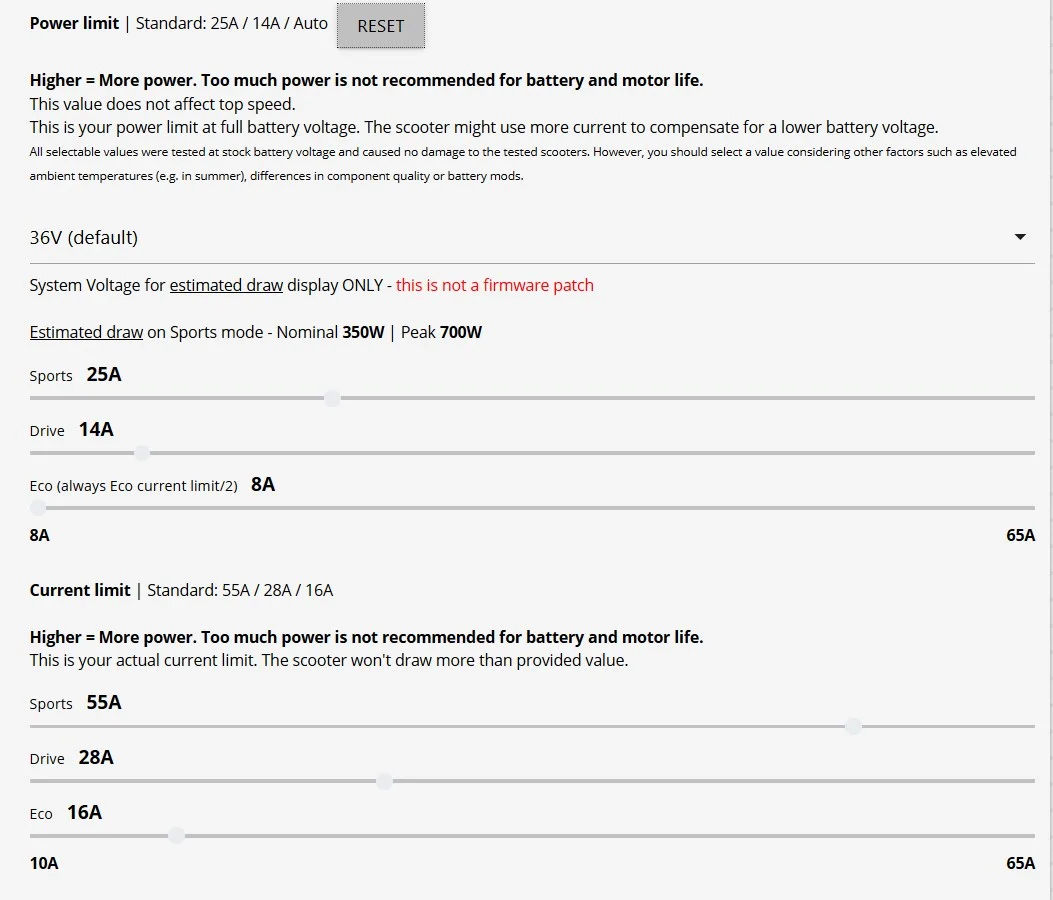Click the system voltage dropdown arrow
This screenshot has width=1053, height=900.
[1020, 237]
